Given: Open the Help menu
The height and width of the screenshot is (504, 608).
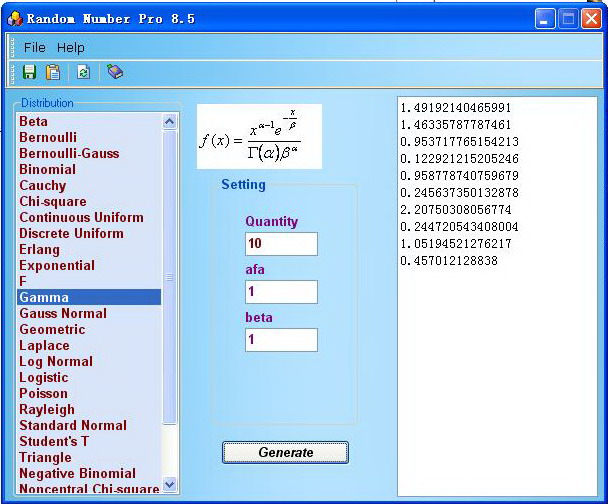Looking at the screenshot, I should click(x=71, y=47).
